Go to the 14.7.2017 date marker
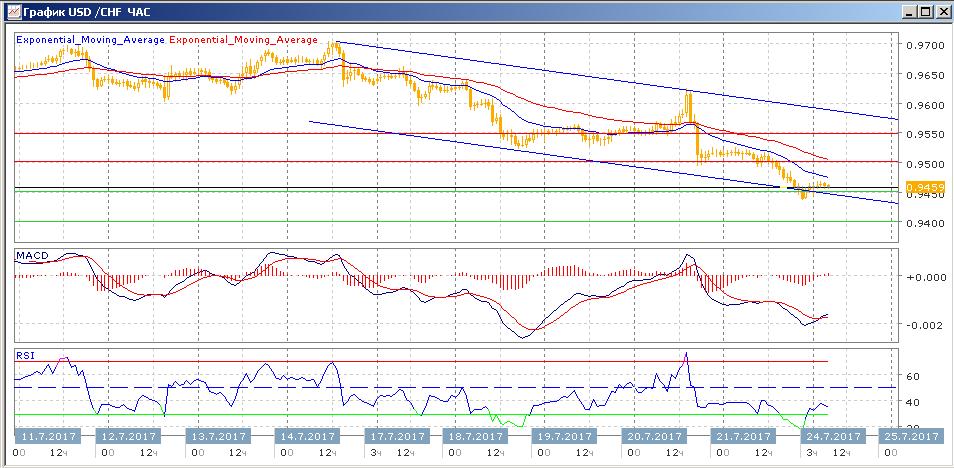954x468 pixels. [304, 436]
